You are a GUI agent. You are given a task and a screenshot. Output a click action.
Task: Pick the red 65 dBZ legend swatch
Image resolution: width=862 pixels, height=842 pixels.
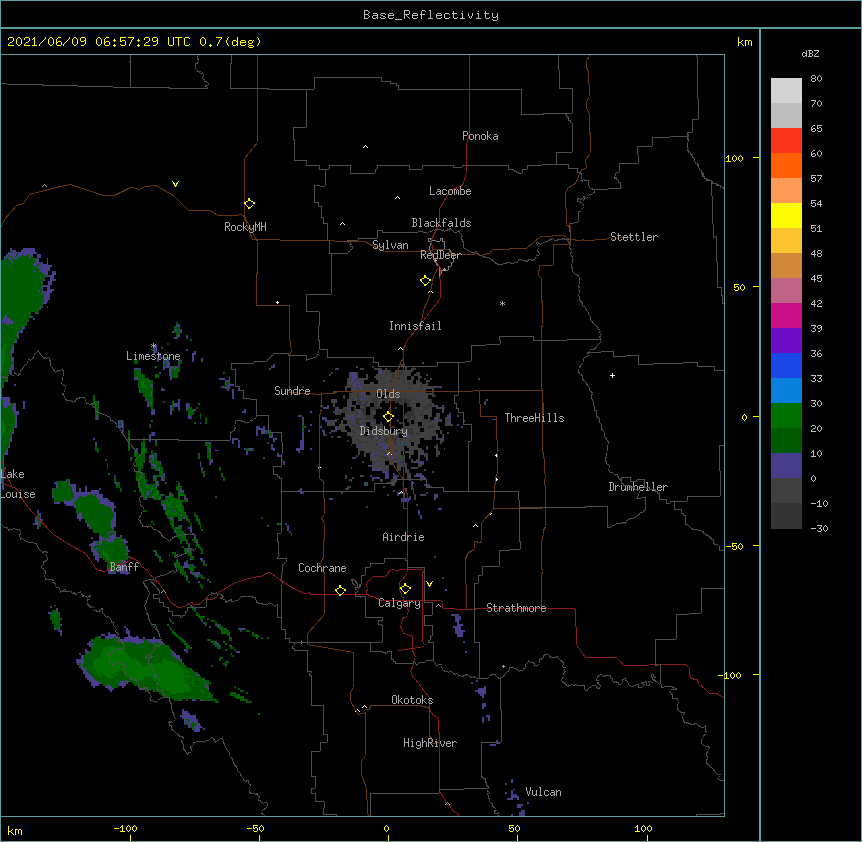coord(786,141)
